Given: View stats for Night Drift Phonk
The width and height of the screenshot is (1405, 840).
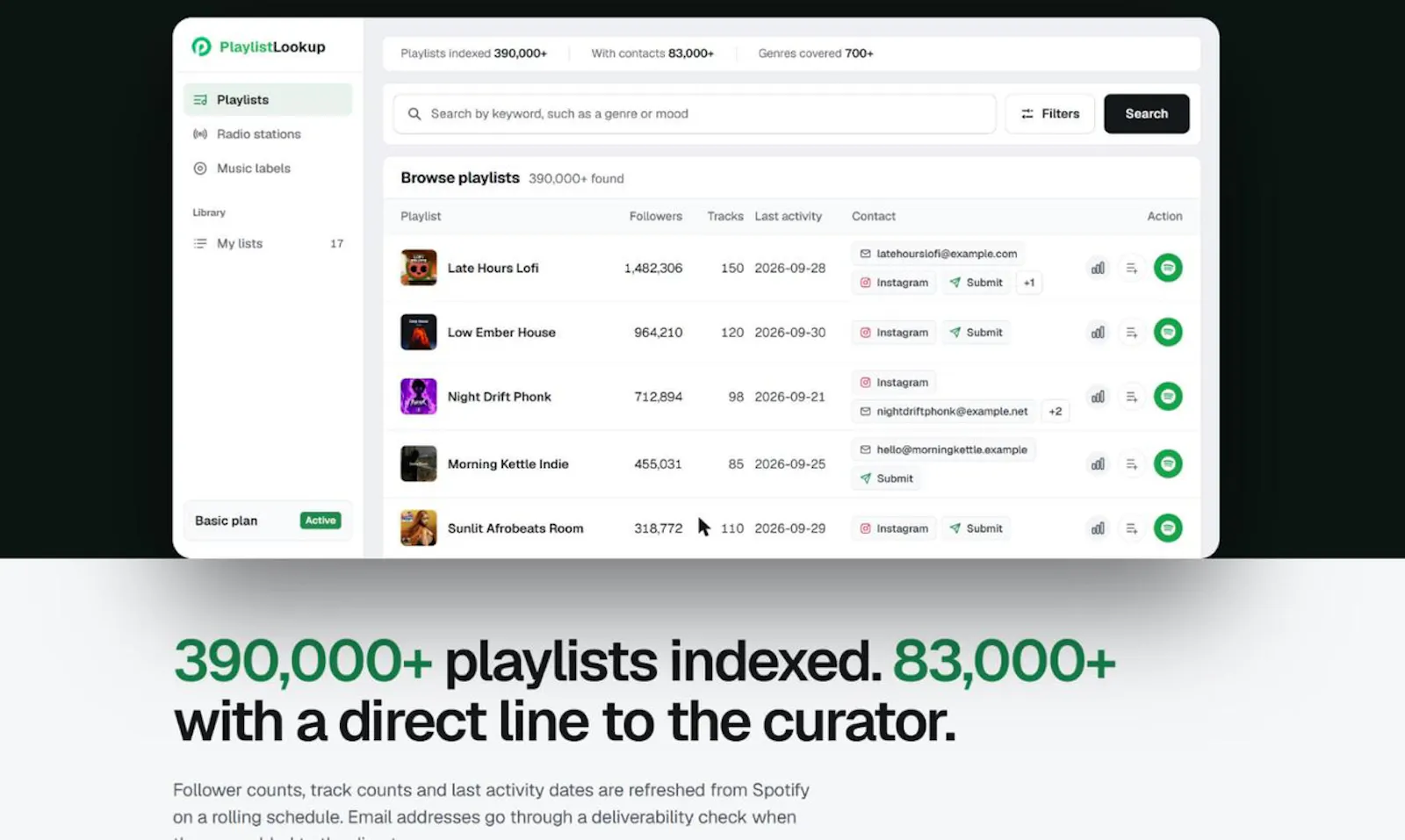Looking at the screenshot, I should point(1098,397).
